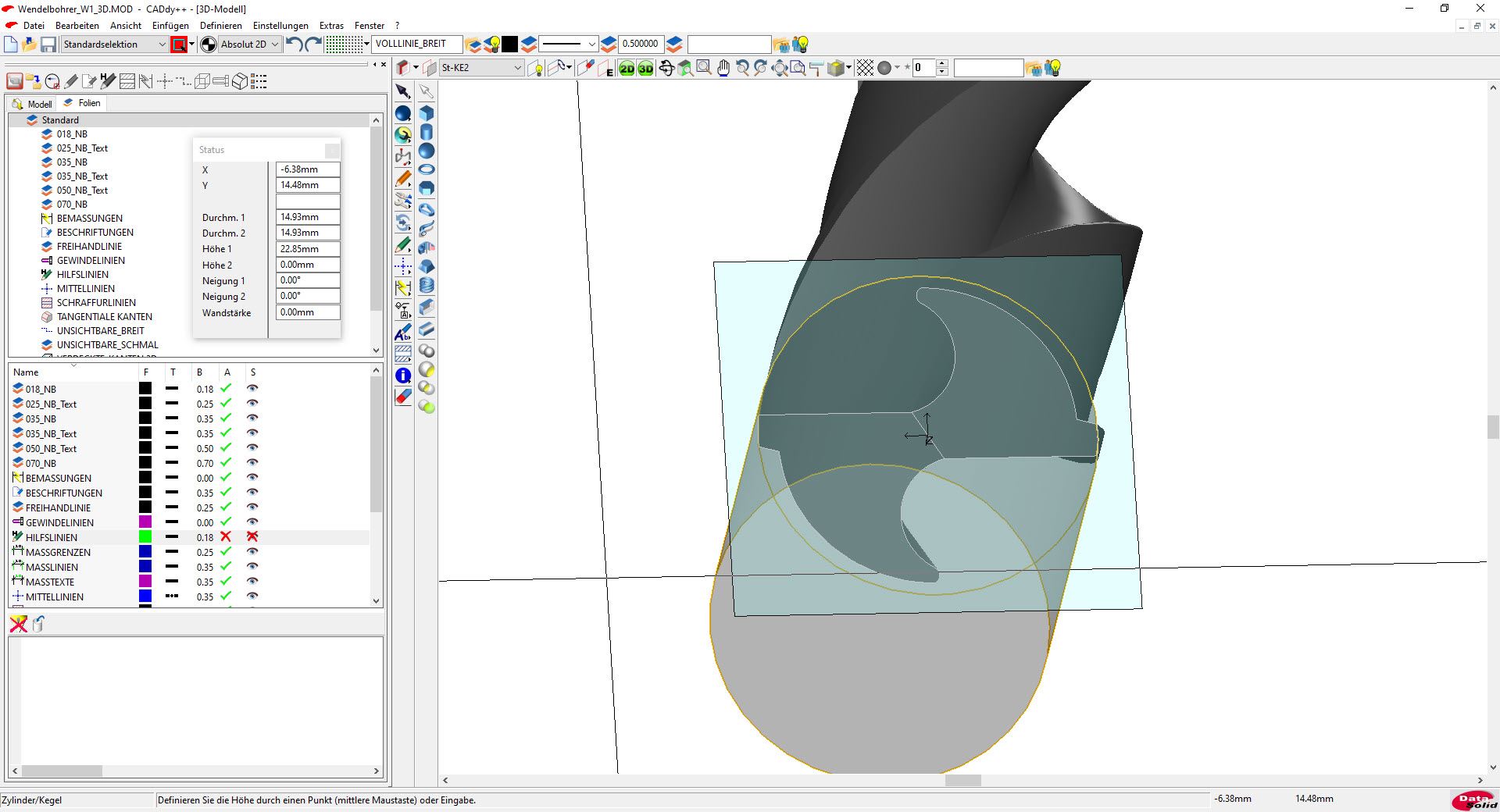This screenshot has width=1500, height=812.
Task: Open the Standardselektion dropdown
Action: (x=162, y=45)
